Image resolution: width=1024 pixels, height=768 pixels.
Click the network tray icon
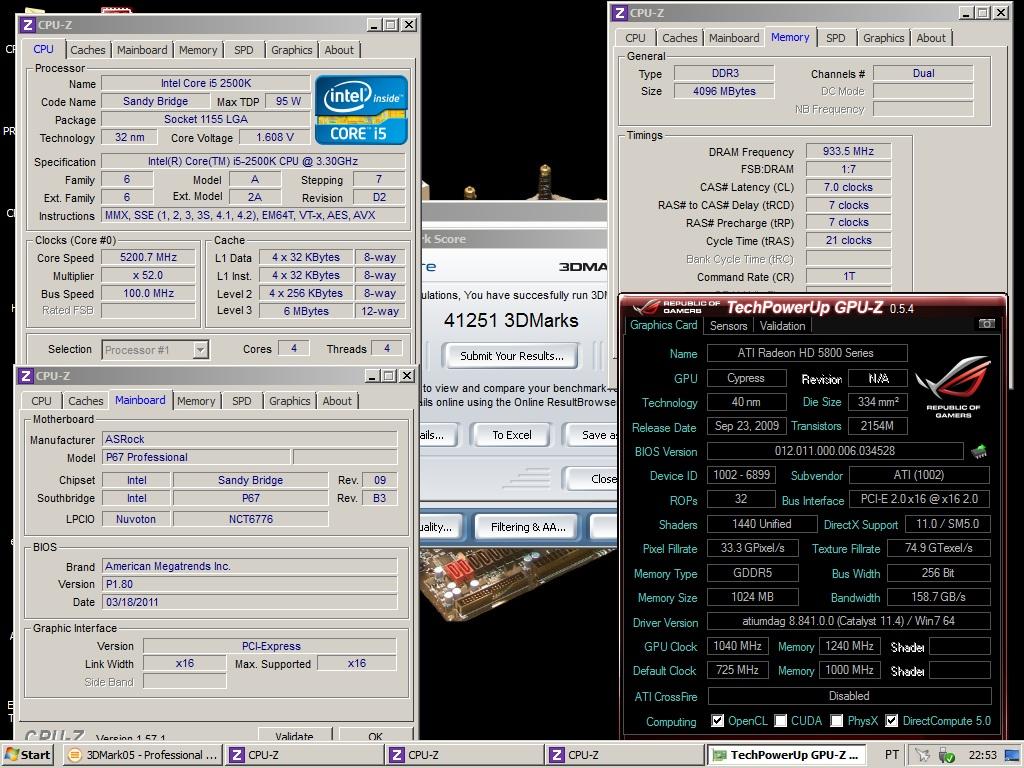923,756
